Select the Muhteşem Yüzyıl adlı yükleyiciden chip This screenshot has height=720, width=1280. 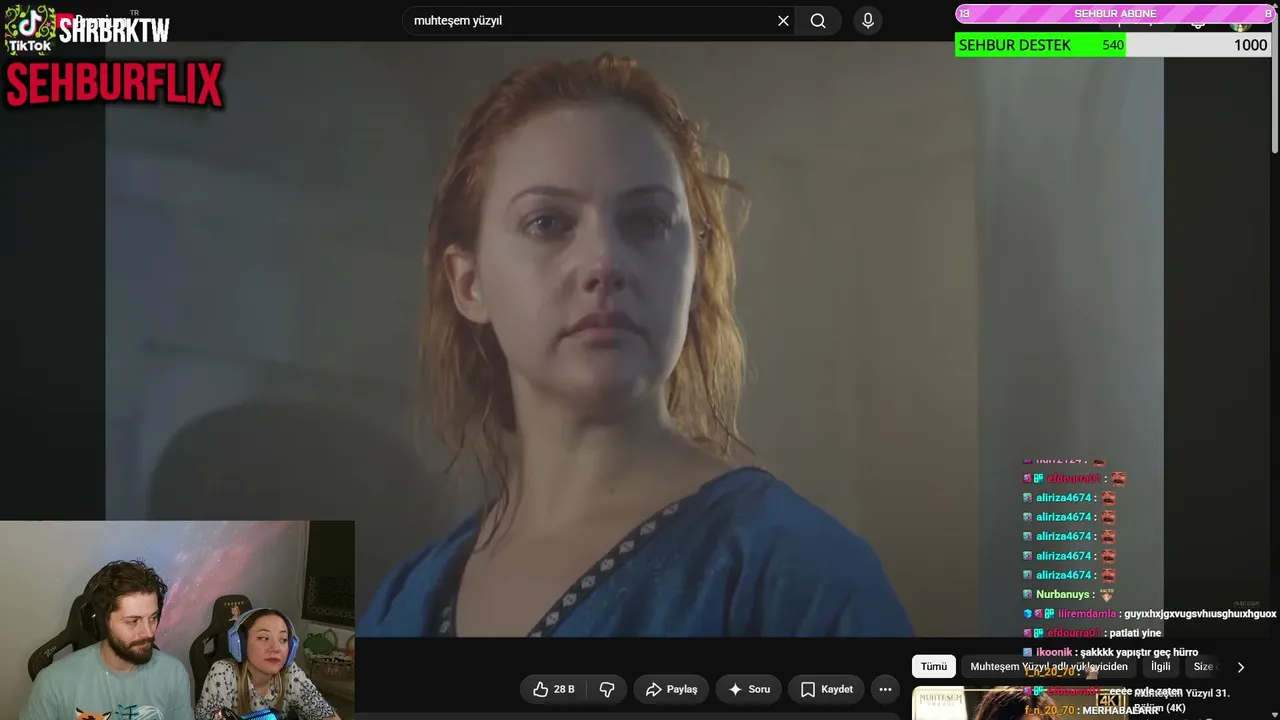click(x=1049, y=667)
